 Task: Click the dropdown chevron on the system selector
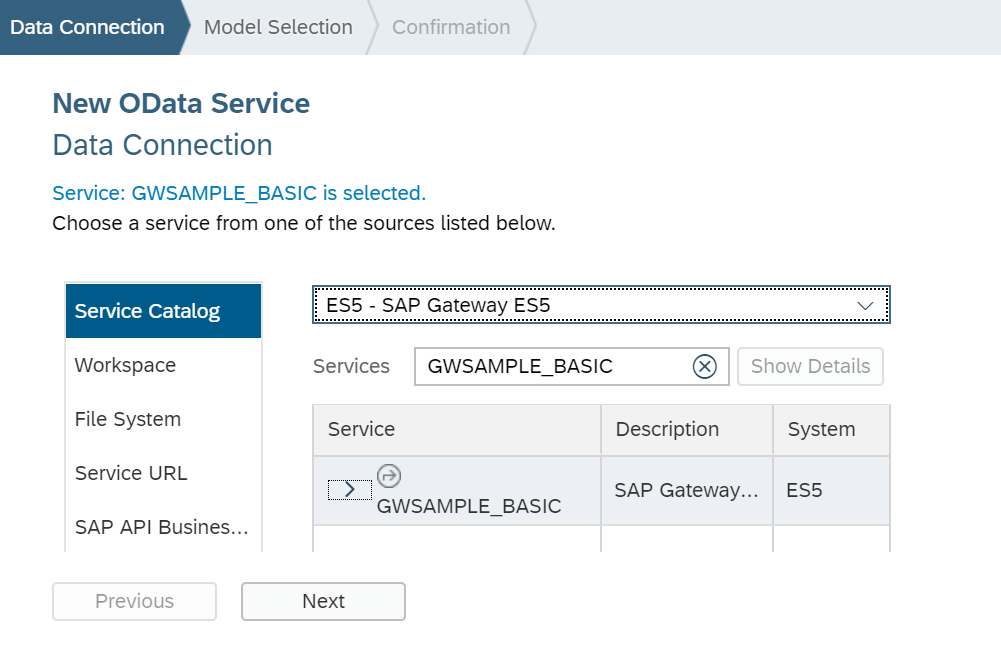coord(865,305)
